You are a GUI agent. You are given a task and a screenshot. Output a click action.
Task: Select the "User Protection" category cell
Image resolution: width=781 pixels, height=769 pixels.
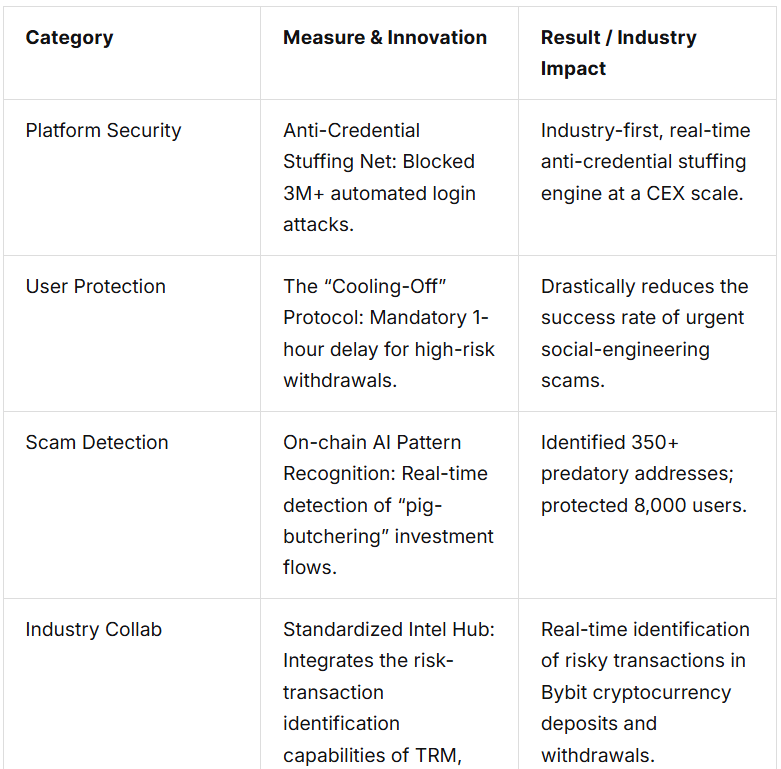point(95,287)
